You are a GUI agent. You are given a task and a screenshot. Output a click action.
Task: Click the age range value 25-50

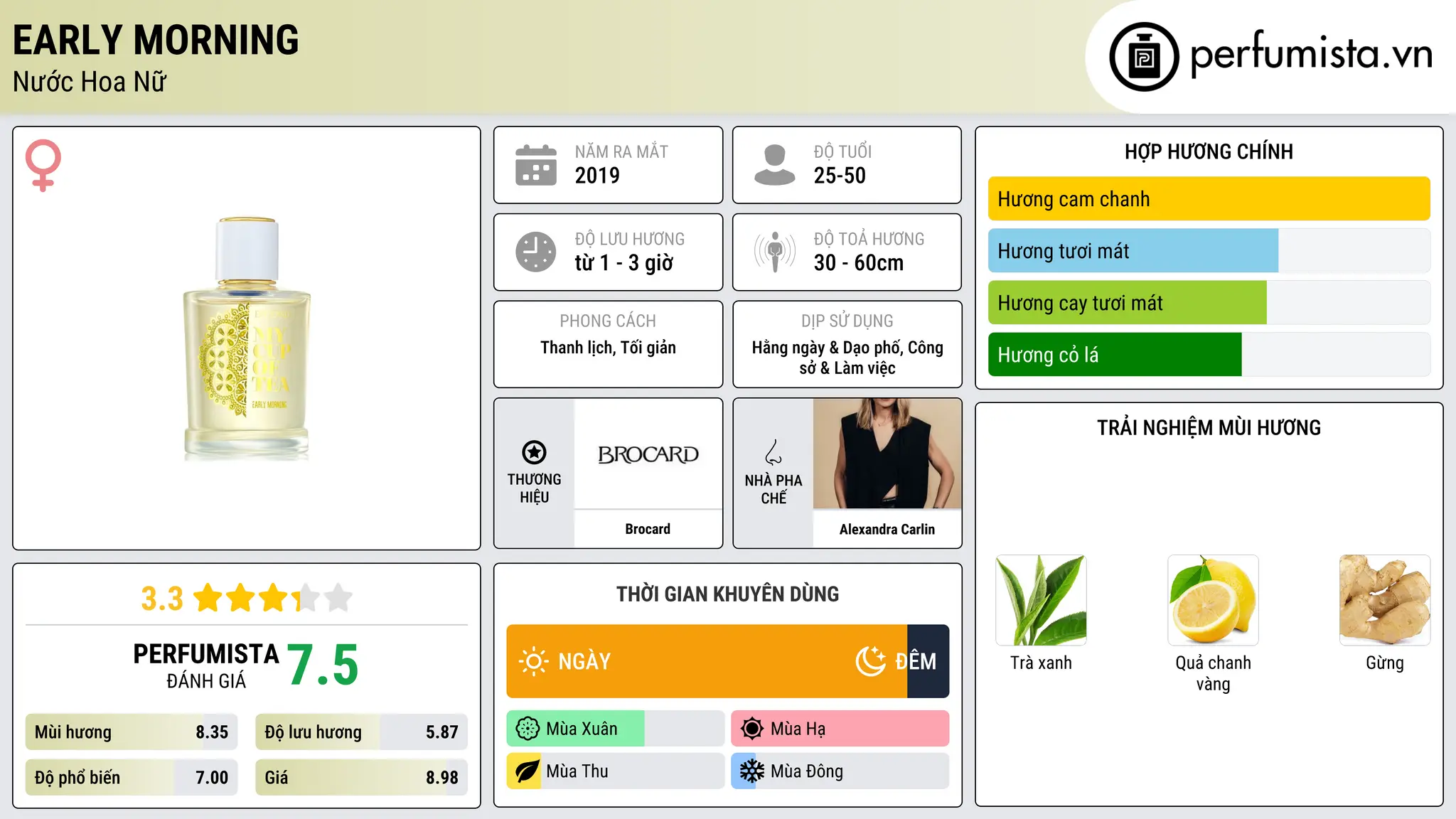(x=840, y=176)
